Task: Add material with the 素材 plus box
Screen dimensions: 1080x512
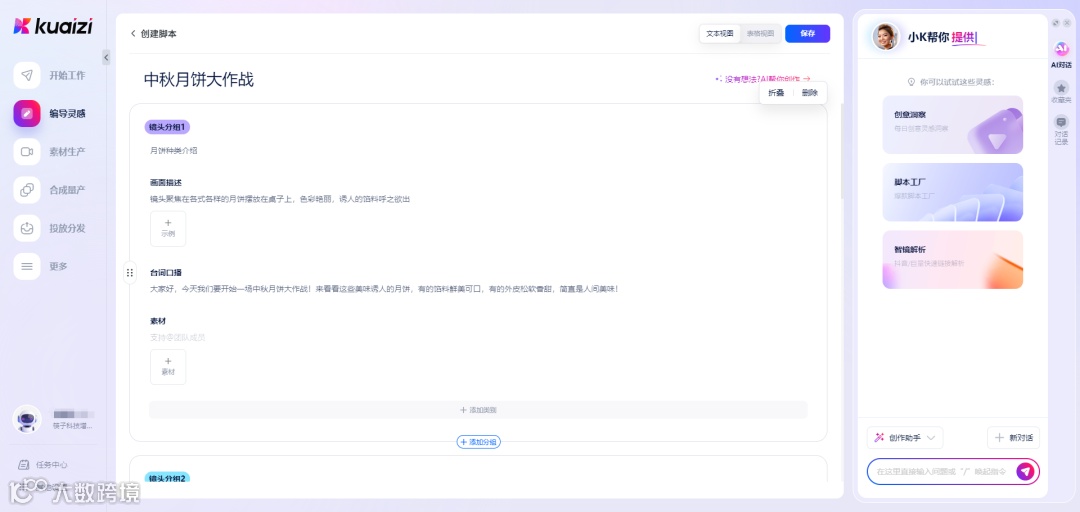Action: (168, 367)
